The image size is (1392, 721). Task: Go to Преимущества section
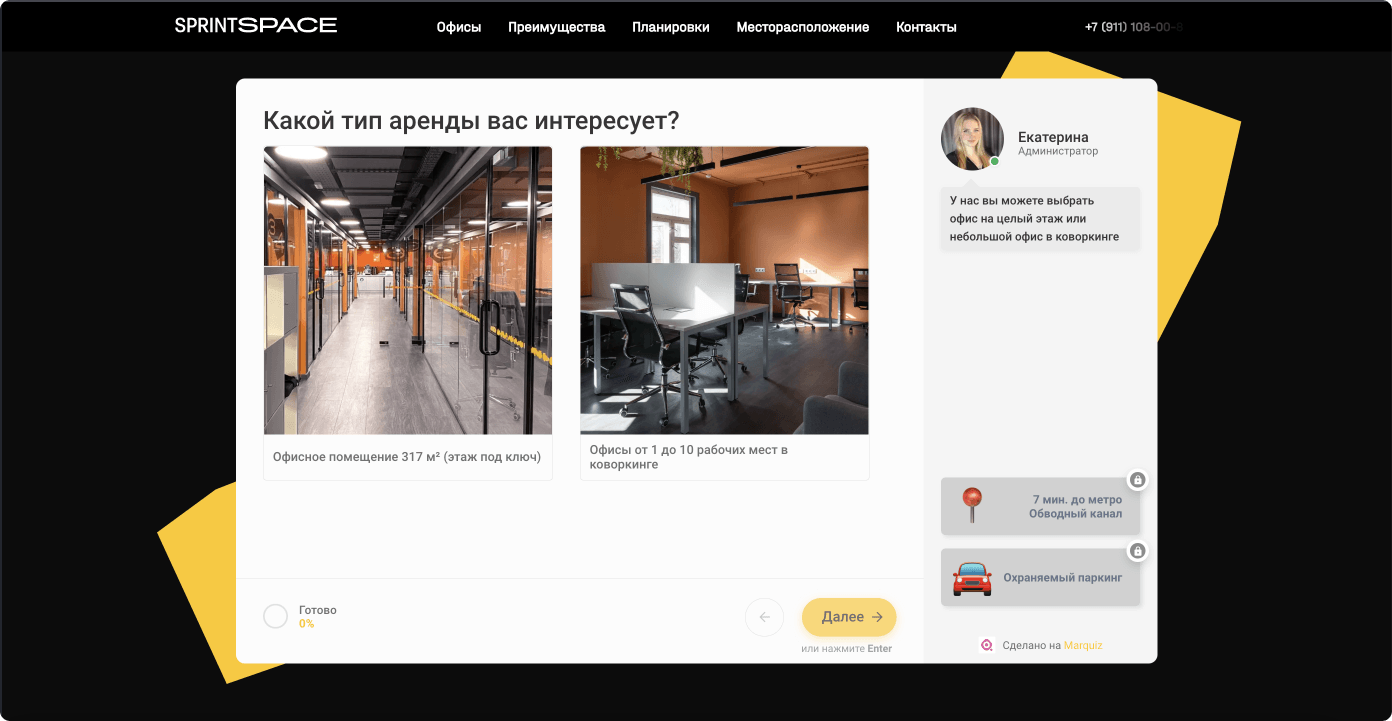click(556, 27)
